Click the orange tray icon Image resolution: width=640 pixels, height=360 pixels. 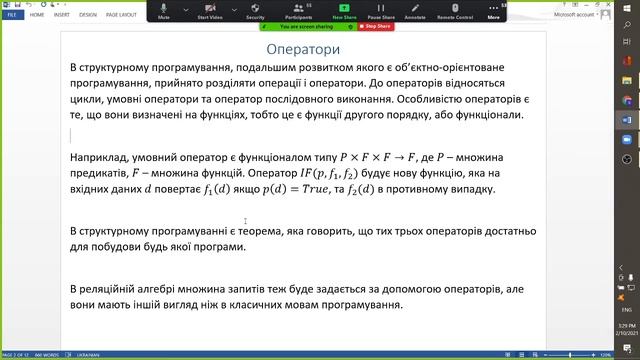click(x=621, y=298)
